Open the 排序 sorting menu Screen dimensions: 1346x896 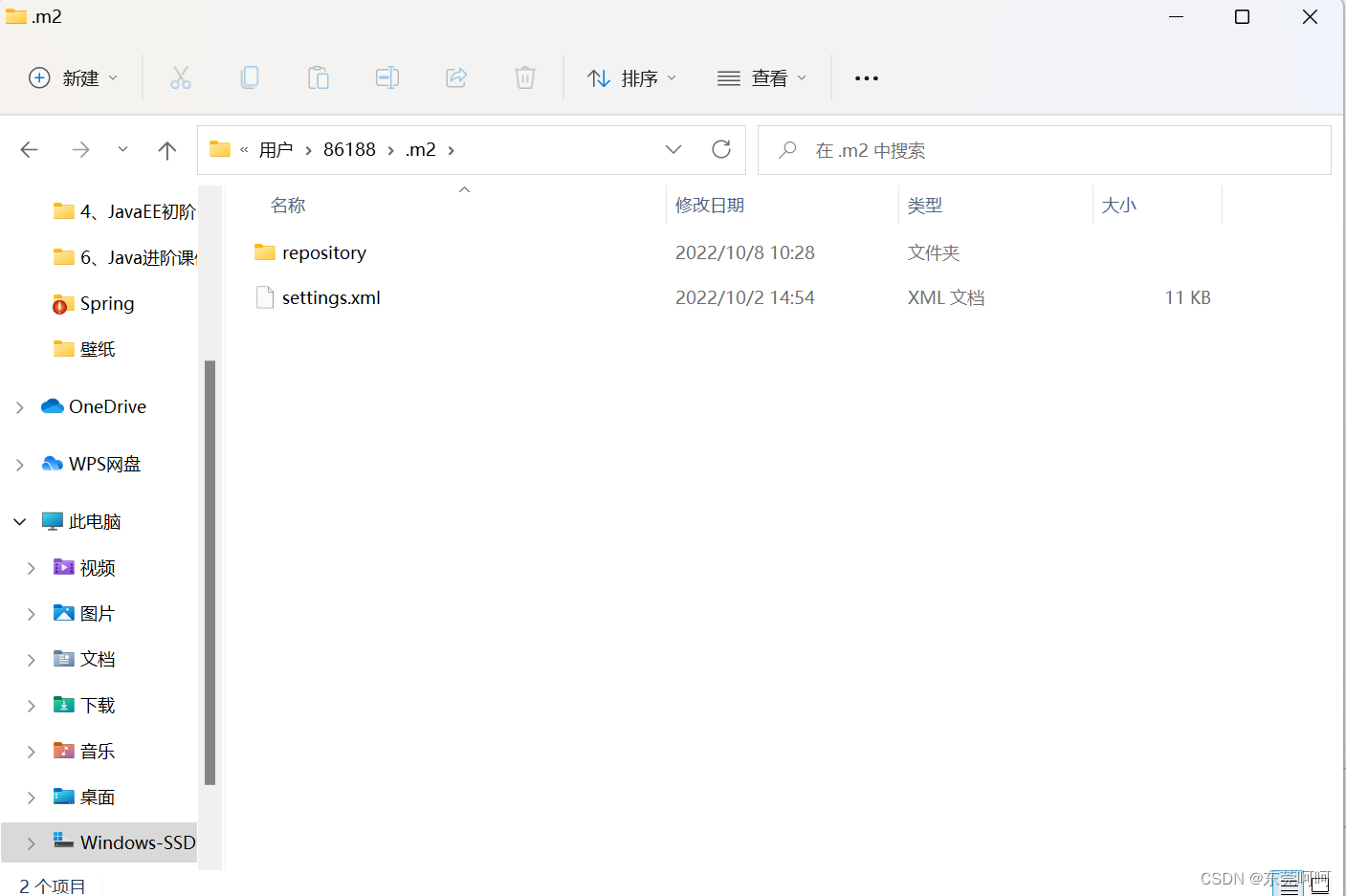point(631,77)
